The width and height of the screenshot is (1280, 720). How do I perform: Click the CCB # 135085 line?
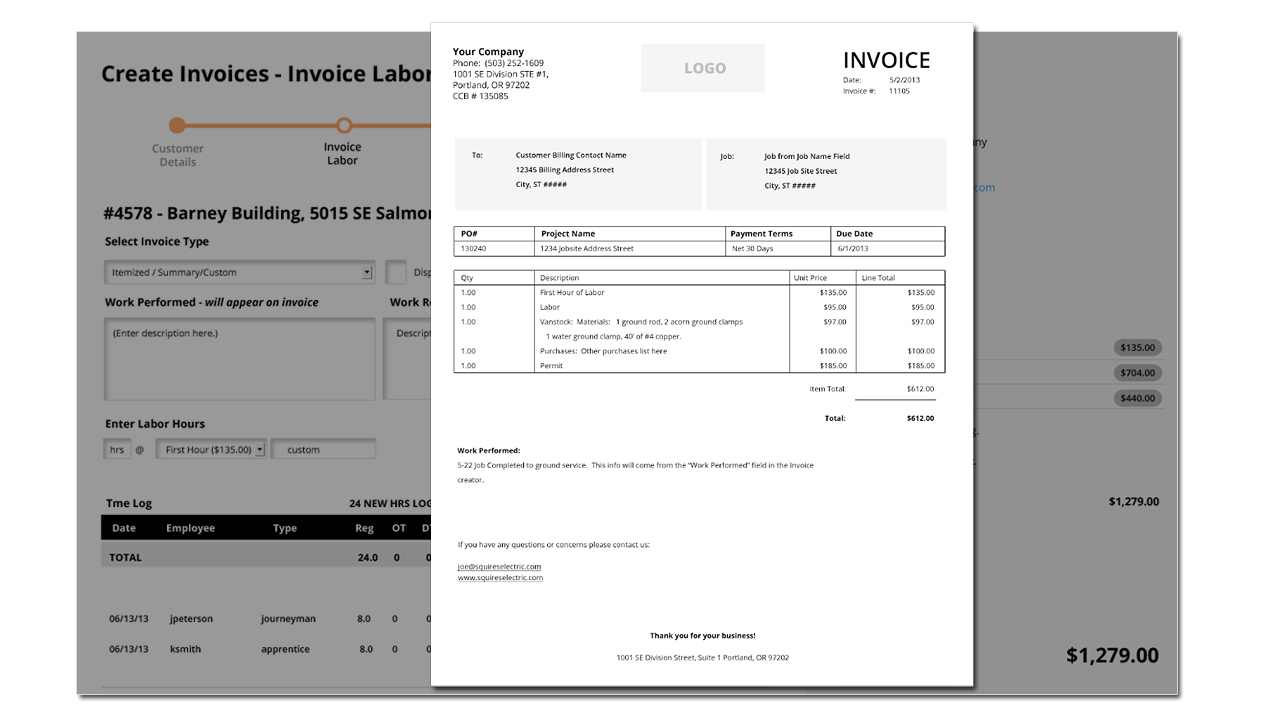480,96
